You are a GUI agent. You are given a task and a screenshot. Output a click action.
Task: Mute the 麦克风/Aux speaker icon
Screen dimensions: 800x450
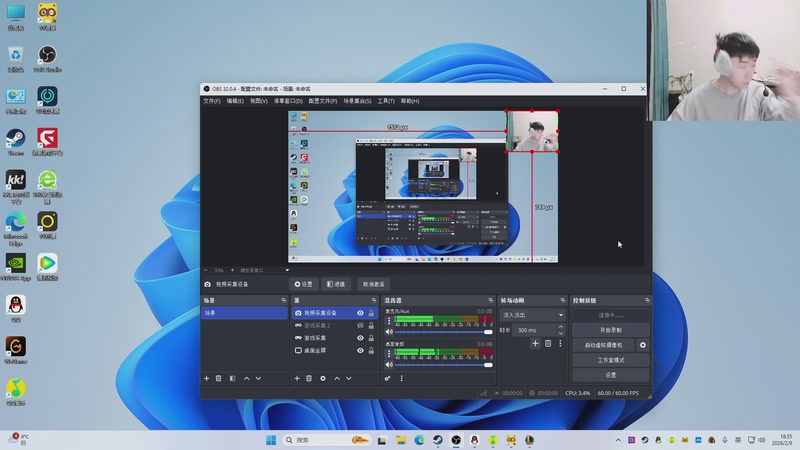coord(389,332)
